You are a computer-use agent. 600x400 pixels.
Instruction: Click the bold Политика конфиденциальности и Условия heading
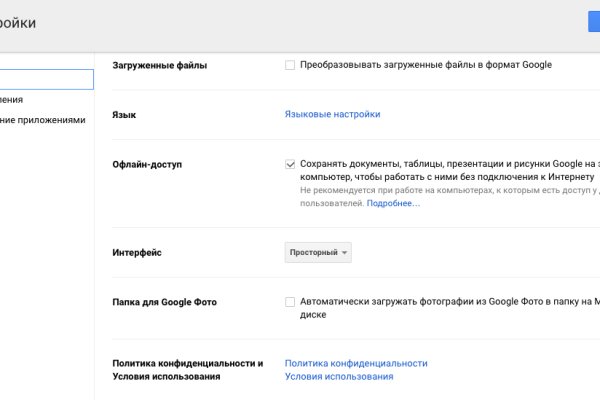click(x=188, y=370)
